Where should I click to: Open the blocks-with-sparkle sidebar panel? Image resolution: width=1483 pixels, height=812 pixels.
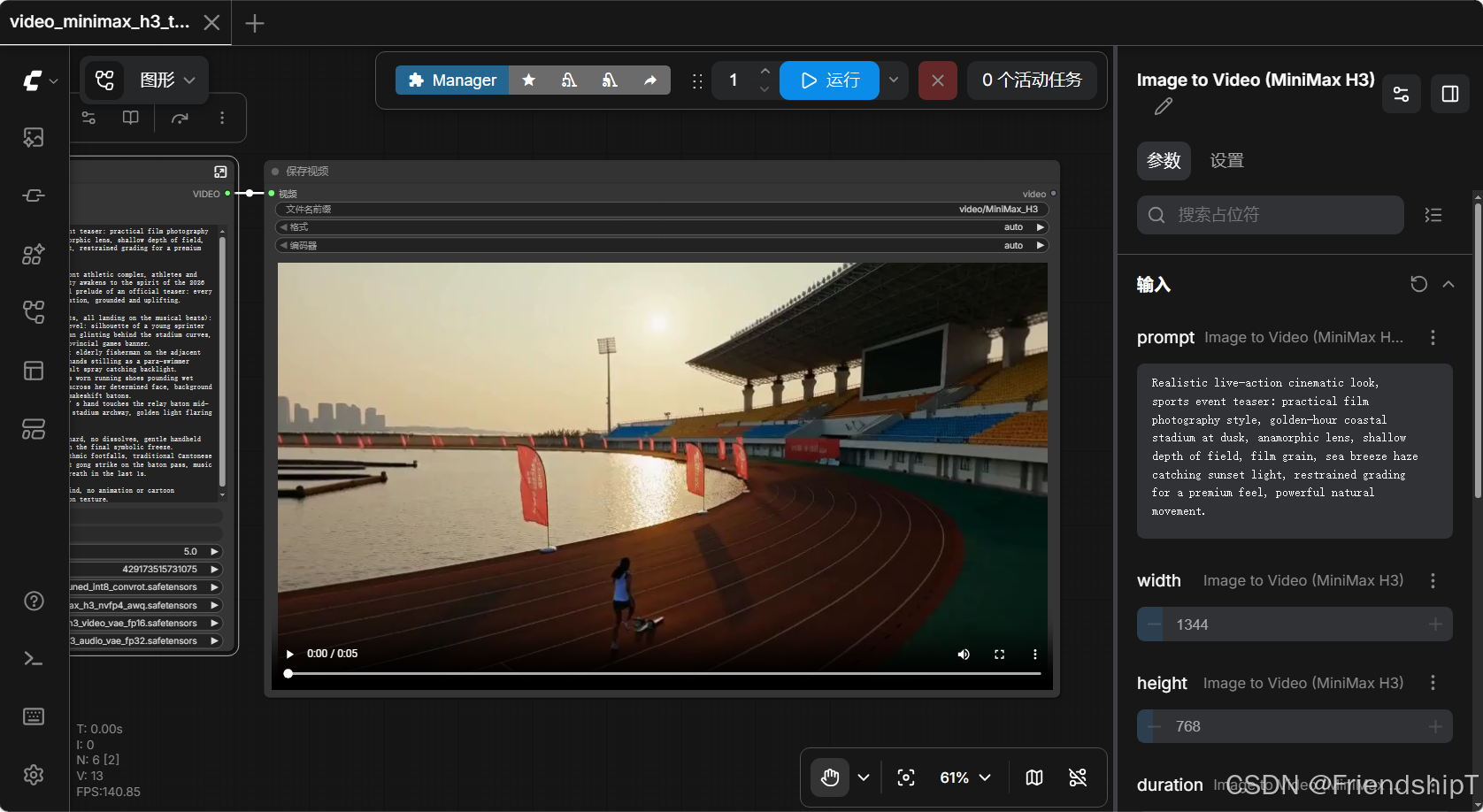pyautogui.click(x=34, y=255)
